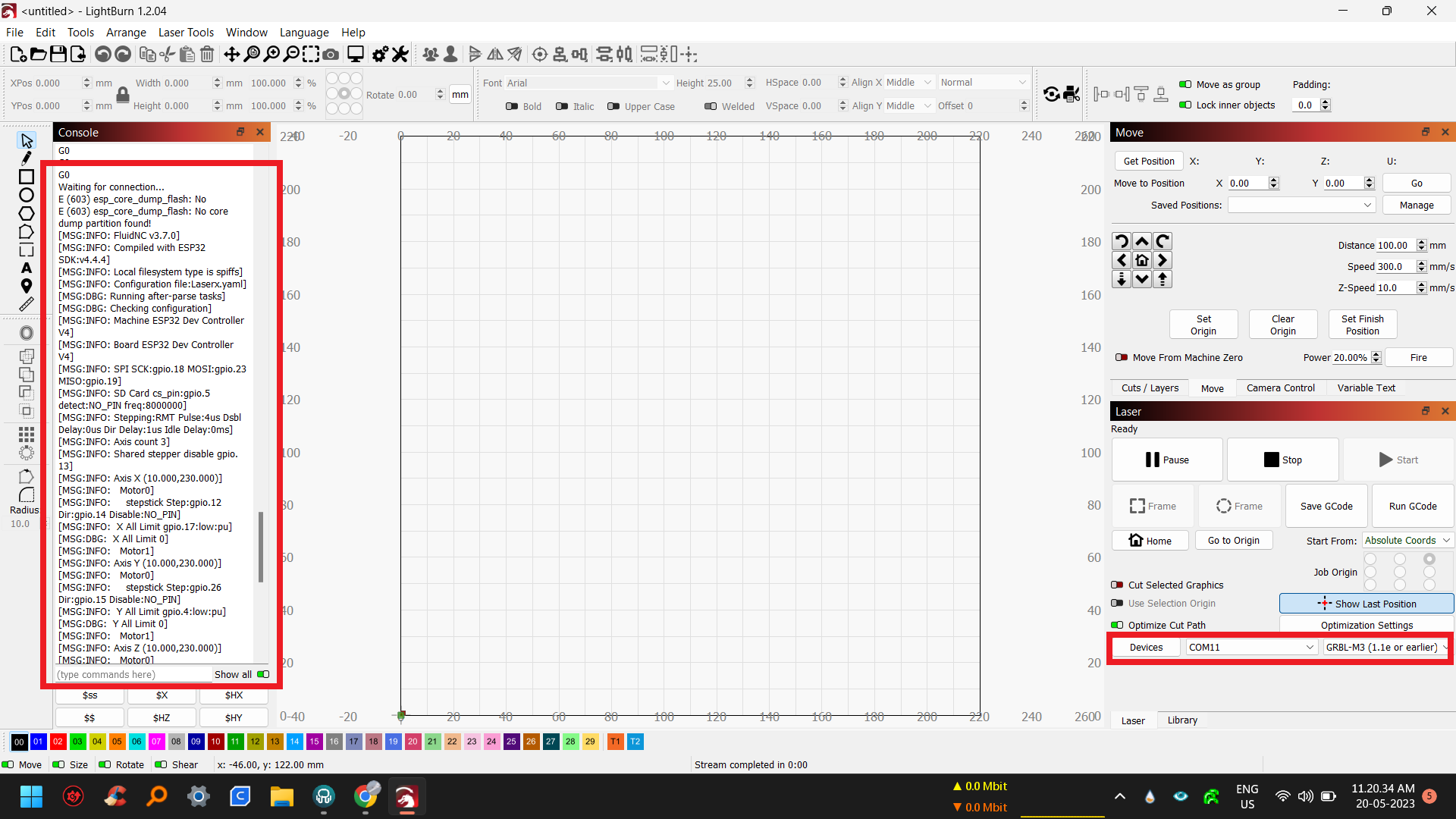Open the Device Settings wrench icon
Screen dimensions: 1456x819
[x=400, y=55]
